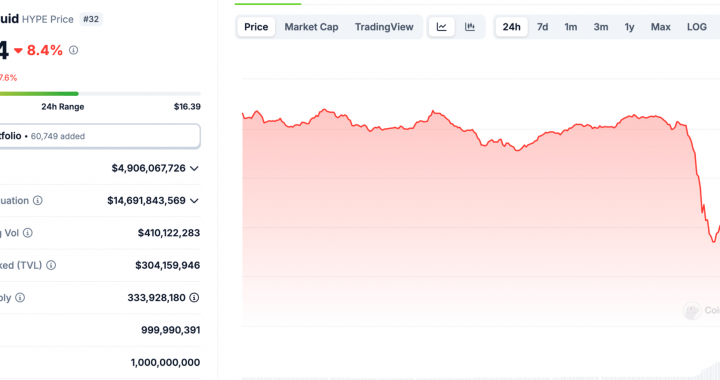The height and width of the screenshot is (380, 720).
Task: Expand chevron next to $4,906,067,726
Action: pos(194,168)
